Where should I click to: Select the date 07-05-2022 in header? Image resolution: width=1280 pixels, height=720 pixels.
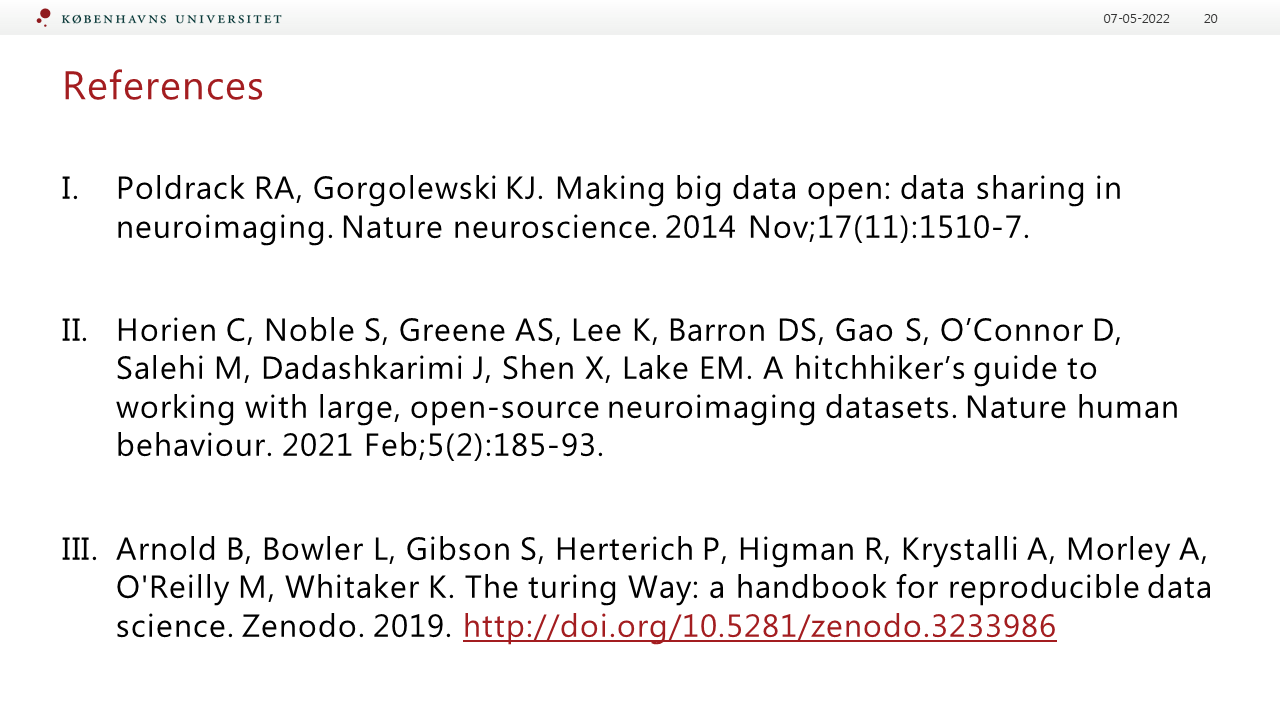point(1136,19)
